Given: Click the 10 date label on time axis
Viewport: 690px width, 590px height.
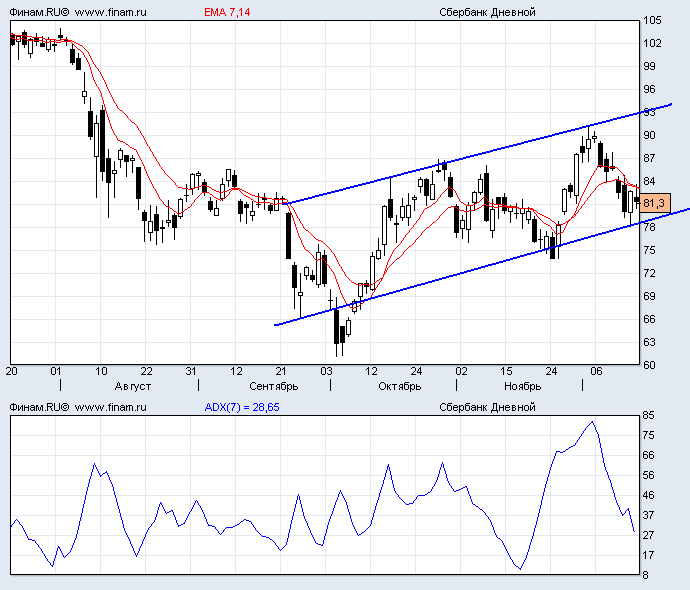Looking at the screenshot, I should click(101, 371).
